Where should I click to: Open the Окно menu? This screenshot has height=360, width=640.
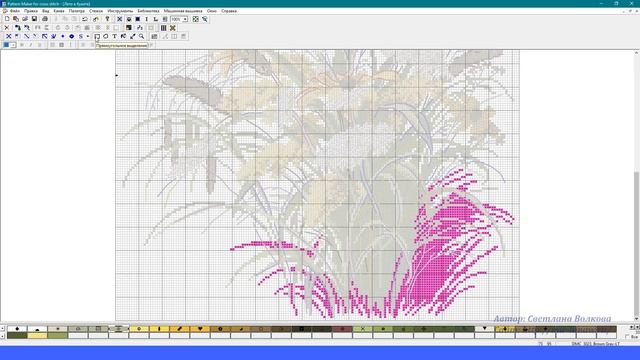[211, 11]
